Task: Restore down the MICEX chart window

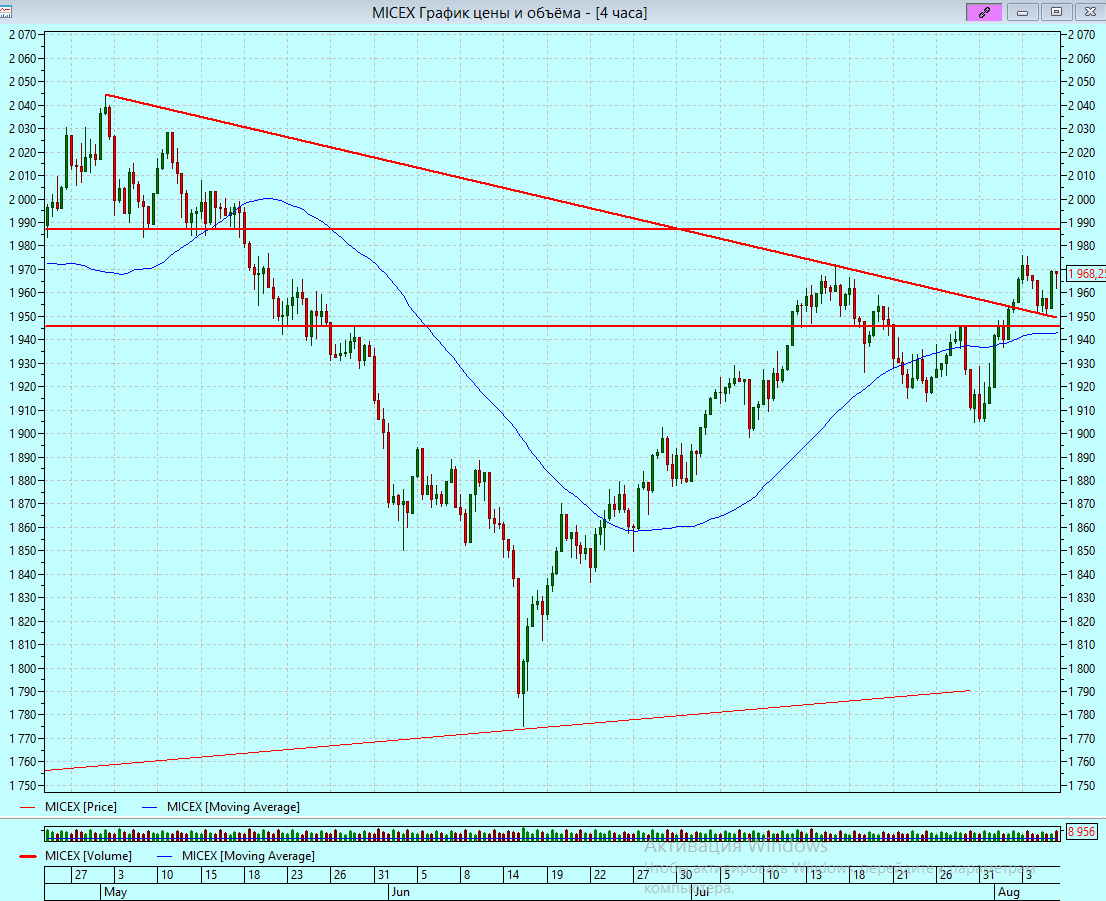Action: [1056, 12]
